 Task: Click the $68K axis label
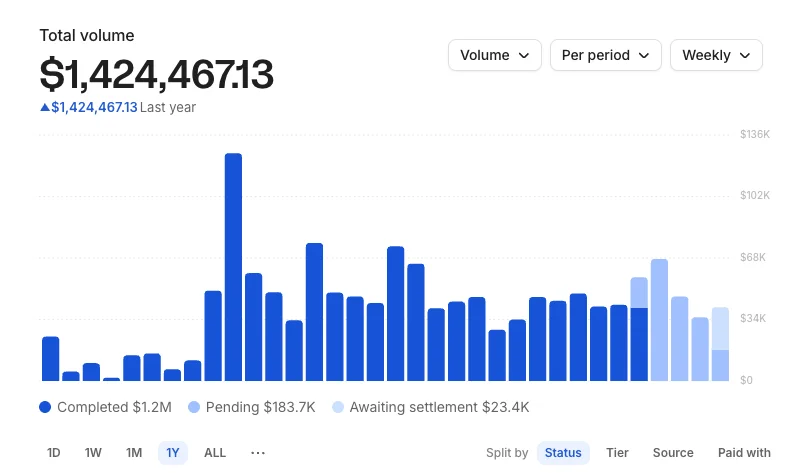[x=753, y=257]
